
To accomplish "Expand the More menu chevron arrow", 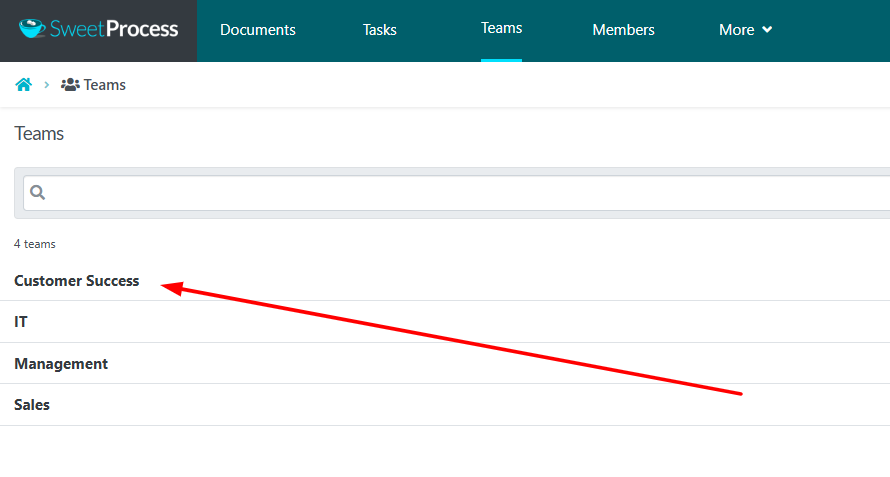I will [x=767, y=30].
